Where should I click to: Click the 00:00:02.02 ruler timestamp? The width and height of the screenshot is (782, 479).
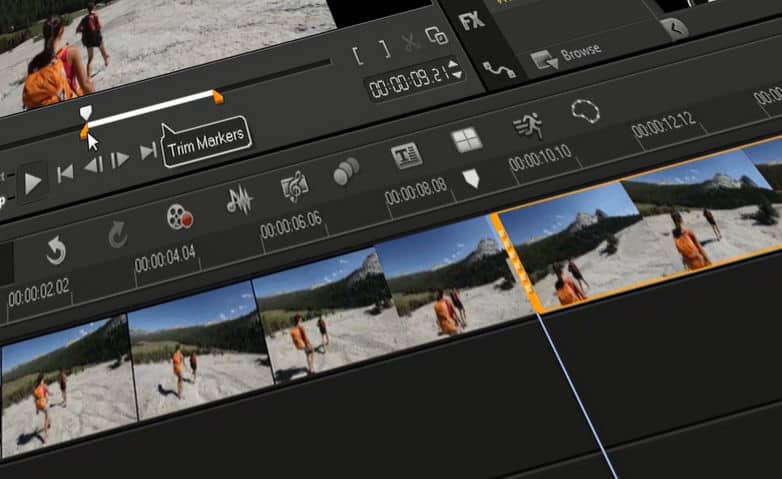click(39, 292)
